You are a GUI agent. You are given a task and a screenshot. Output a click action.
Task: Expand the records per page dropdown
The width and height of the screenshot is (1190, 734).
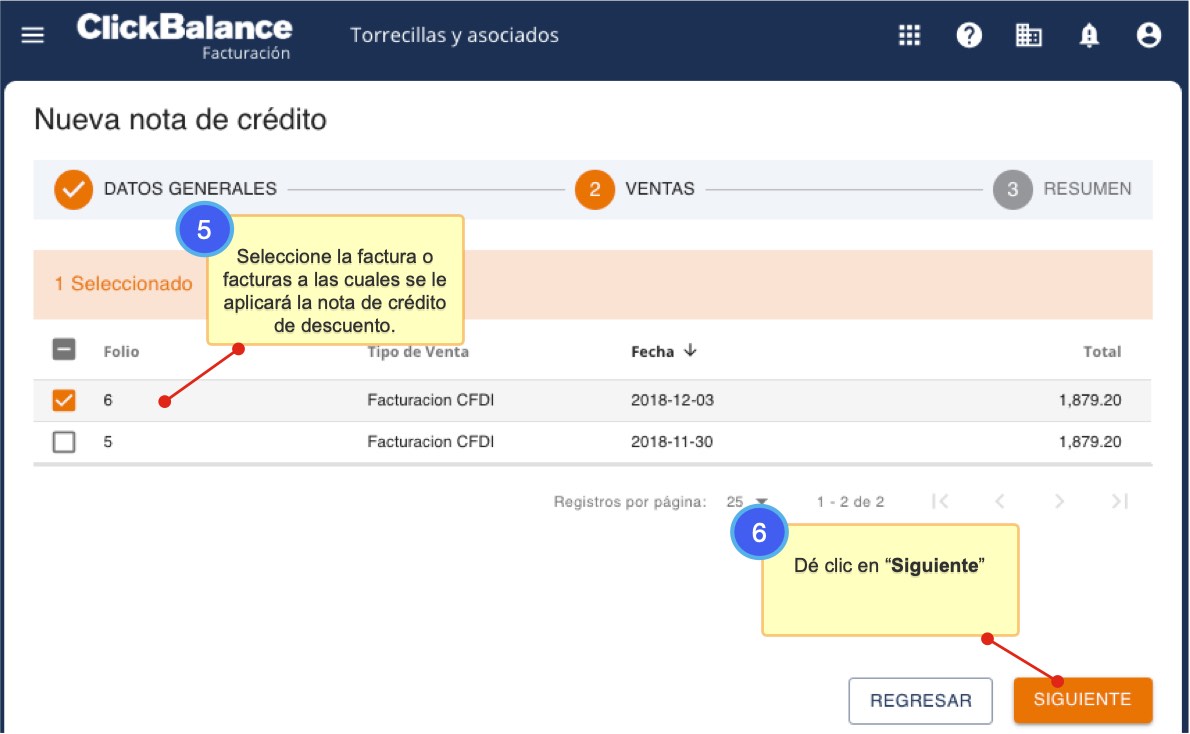pyautogui.click(x=747, y=501)
